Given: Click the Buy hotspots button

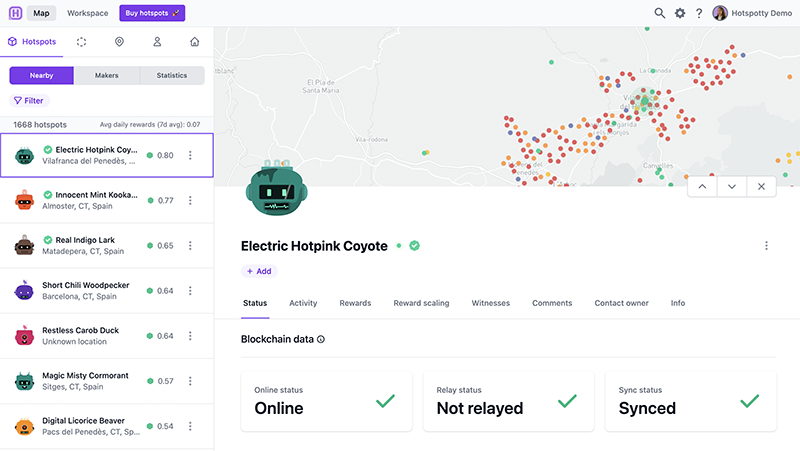Looking at the screenshot, I should 151,13.
